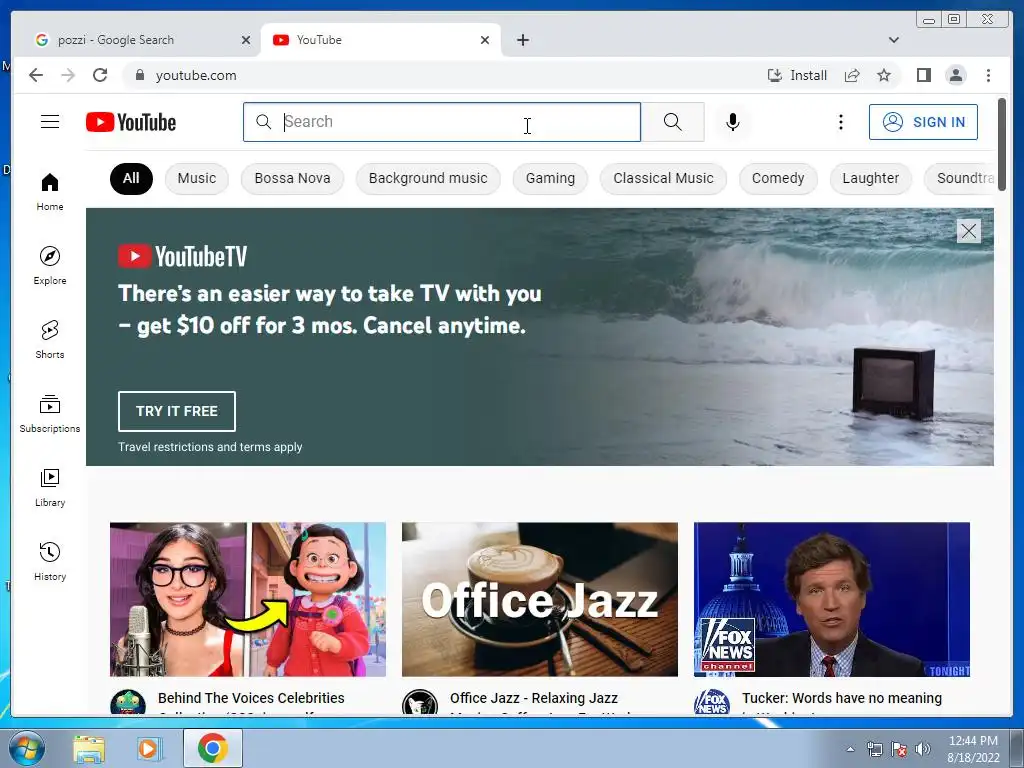Open Chrome three-dot menu

click(x=988, y=75)
